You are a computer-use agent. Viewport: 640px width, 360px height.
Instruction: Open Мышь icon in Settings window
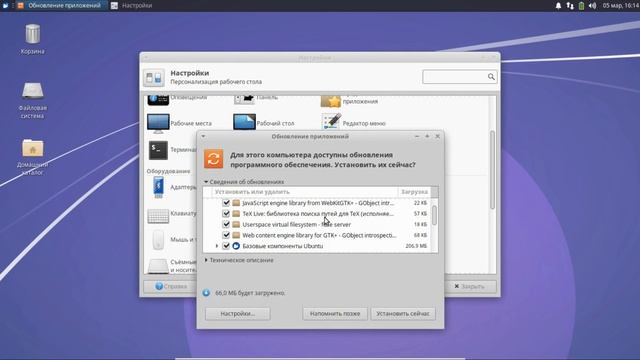tap(158, 240)
